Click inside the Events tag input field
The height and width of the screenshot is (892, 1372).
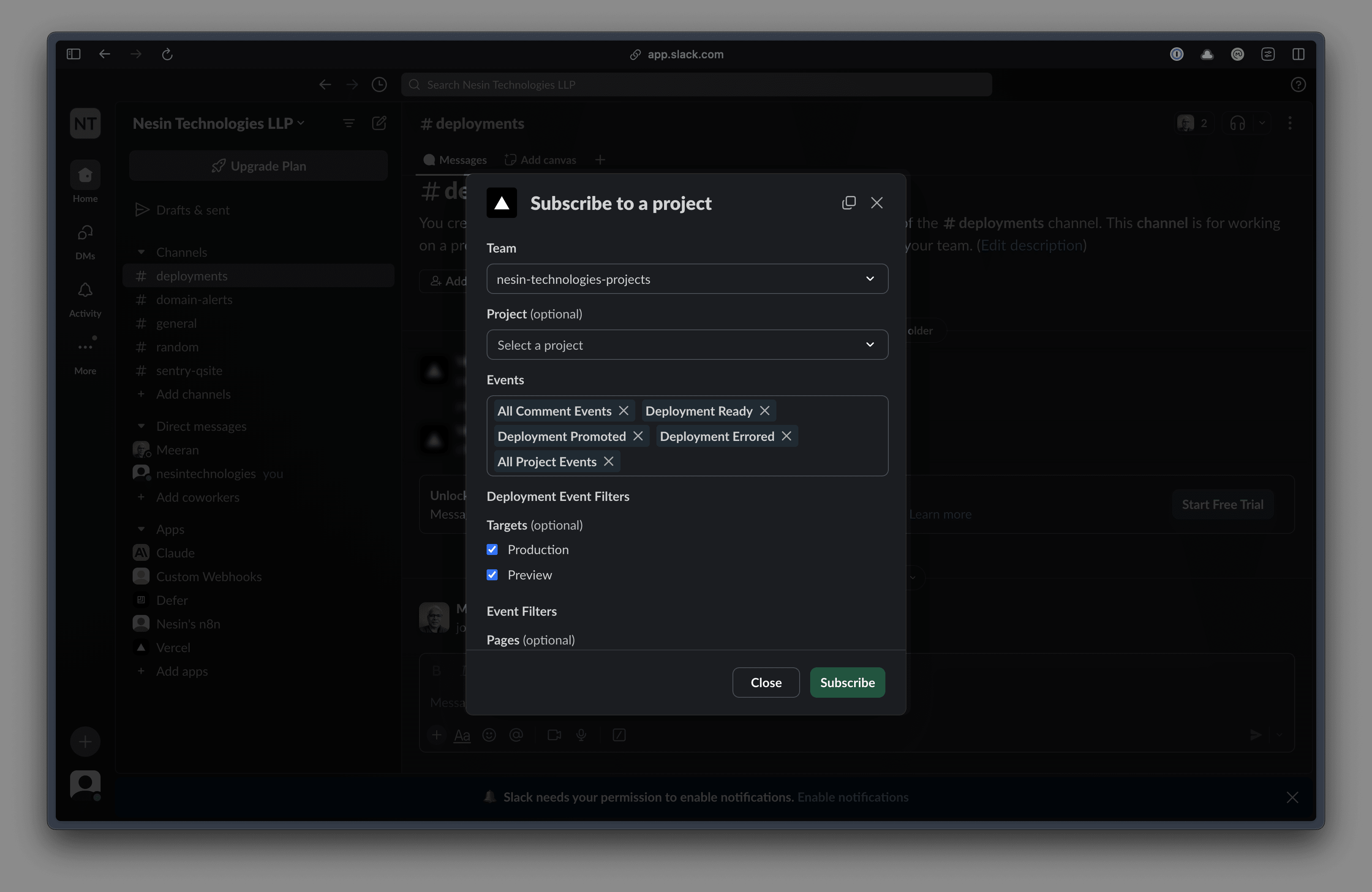[x=749, y=462]
